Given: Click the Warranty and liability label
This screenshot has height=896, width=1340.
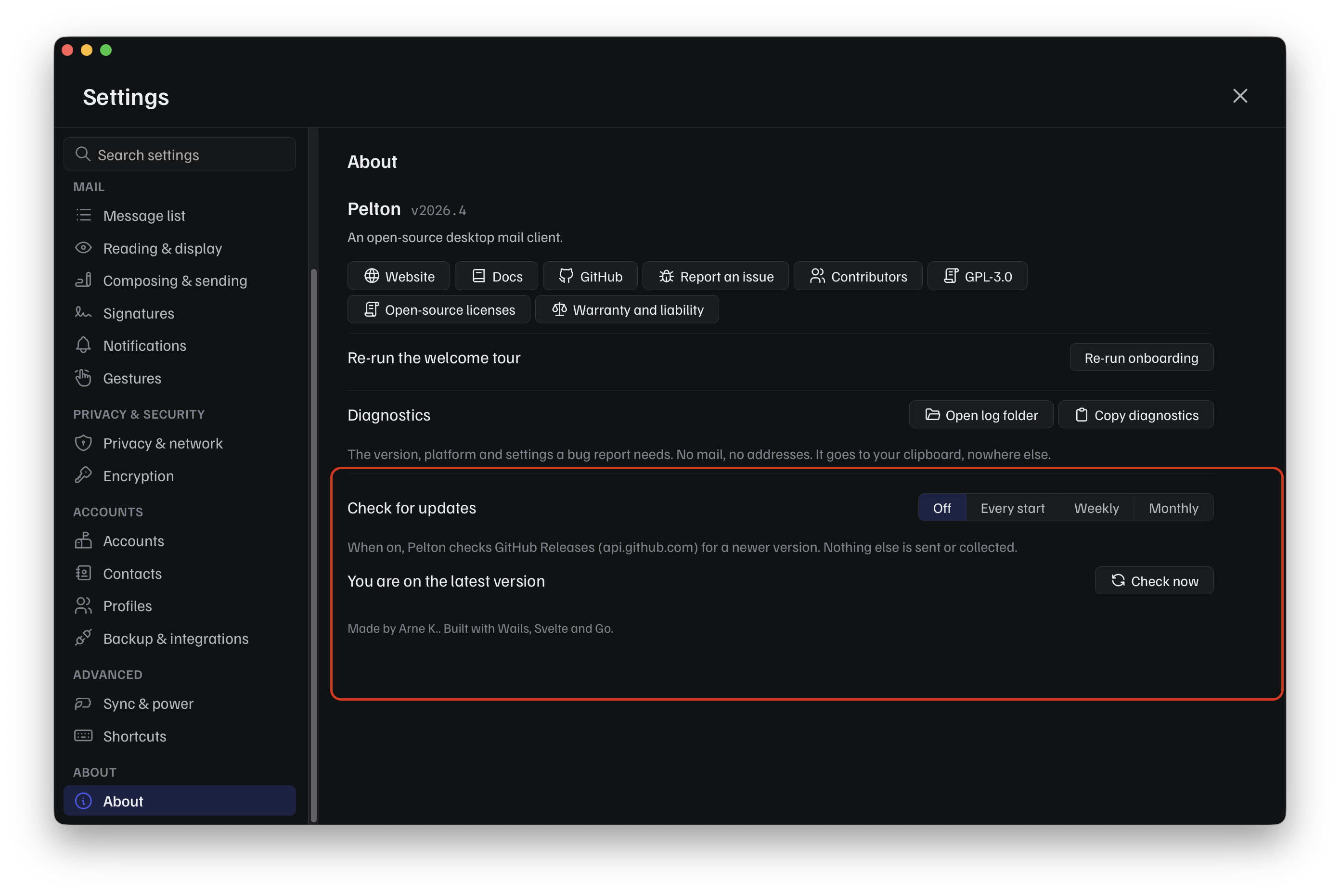Looking at the screenshot, I should coord(638,310).
